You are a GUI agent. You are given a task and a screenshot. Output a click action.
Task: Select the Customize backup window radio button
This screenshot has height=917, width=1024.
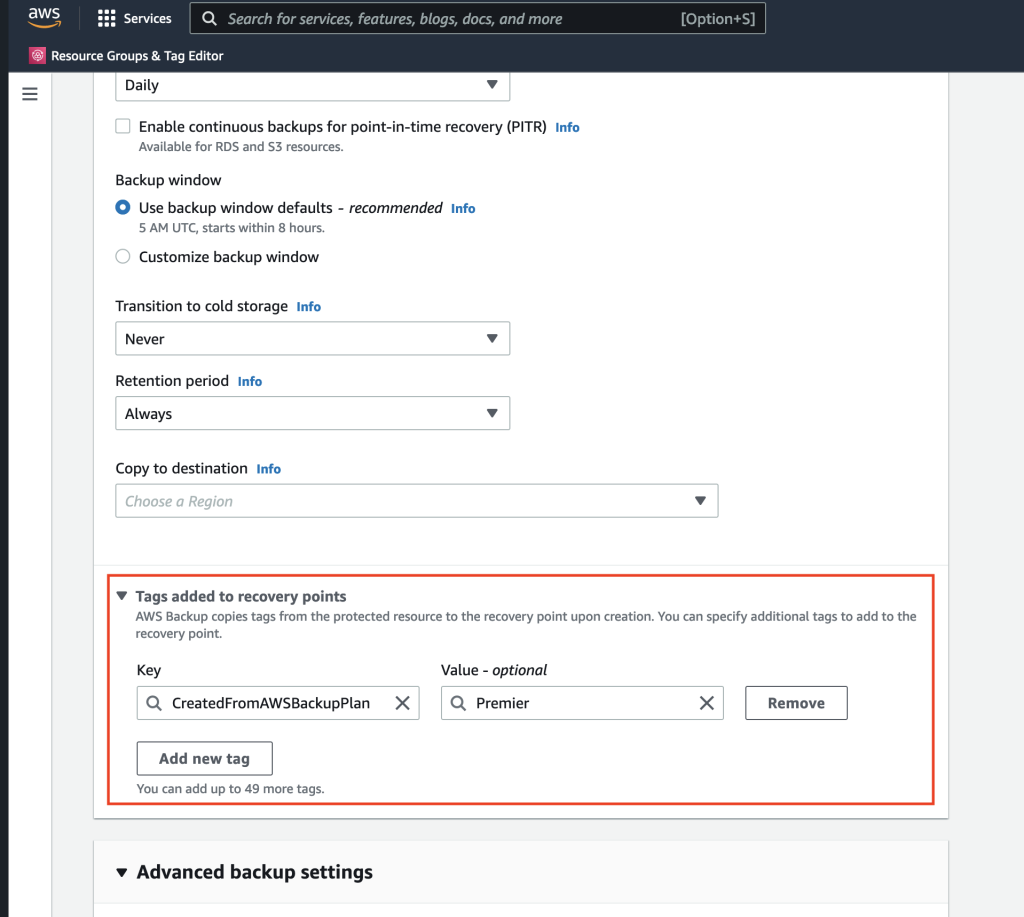click(122, 256)
